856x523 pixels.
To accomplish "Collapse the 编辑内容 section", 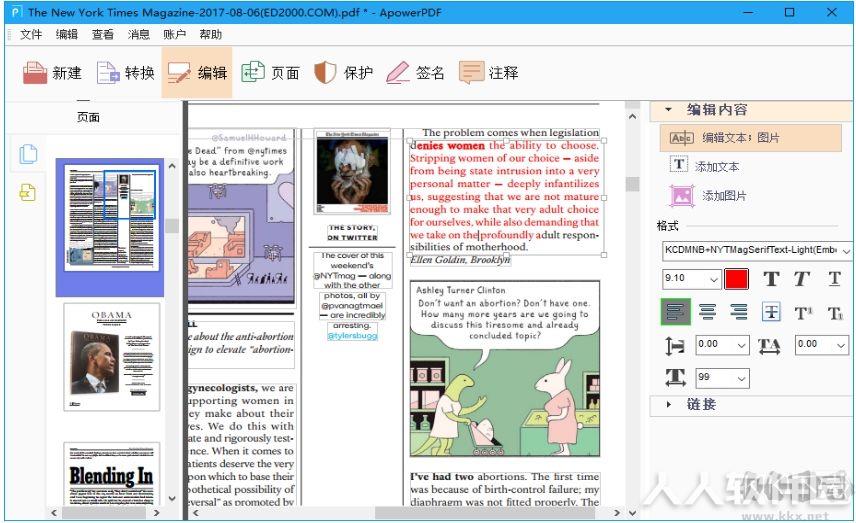I will (x=668, y=110).
